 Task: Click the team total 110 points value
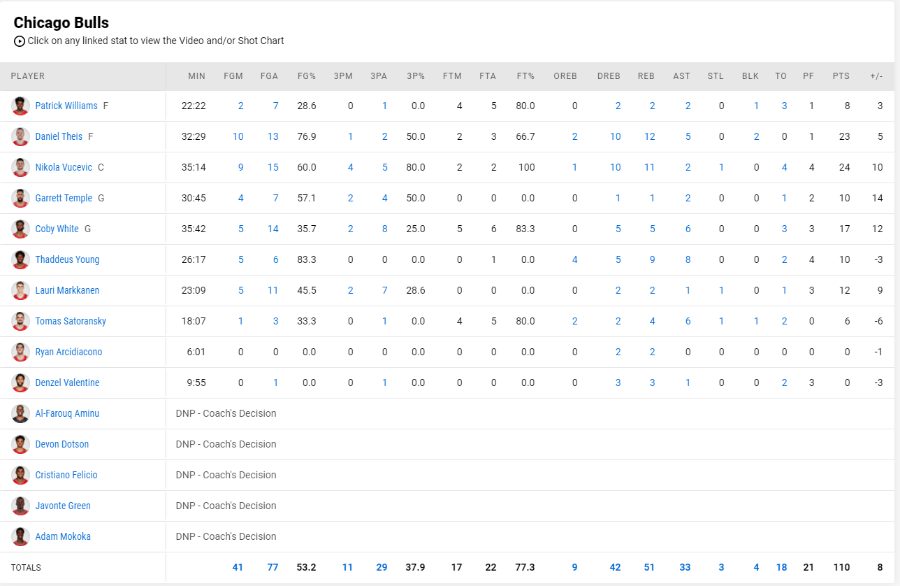pos(841,567)
